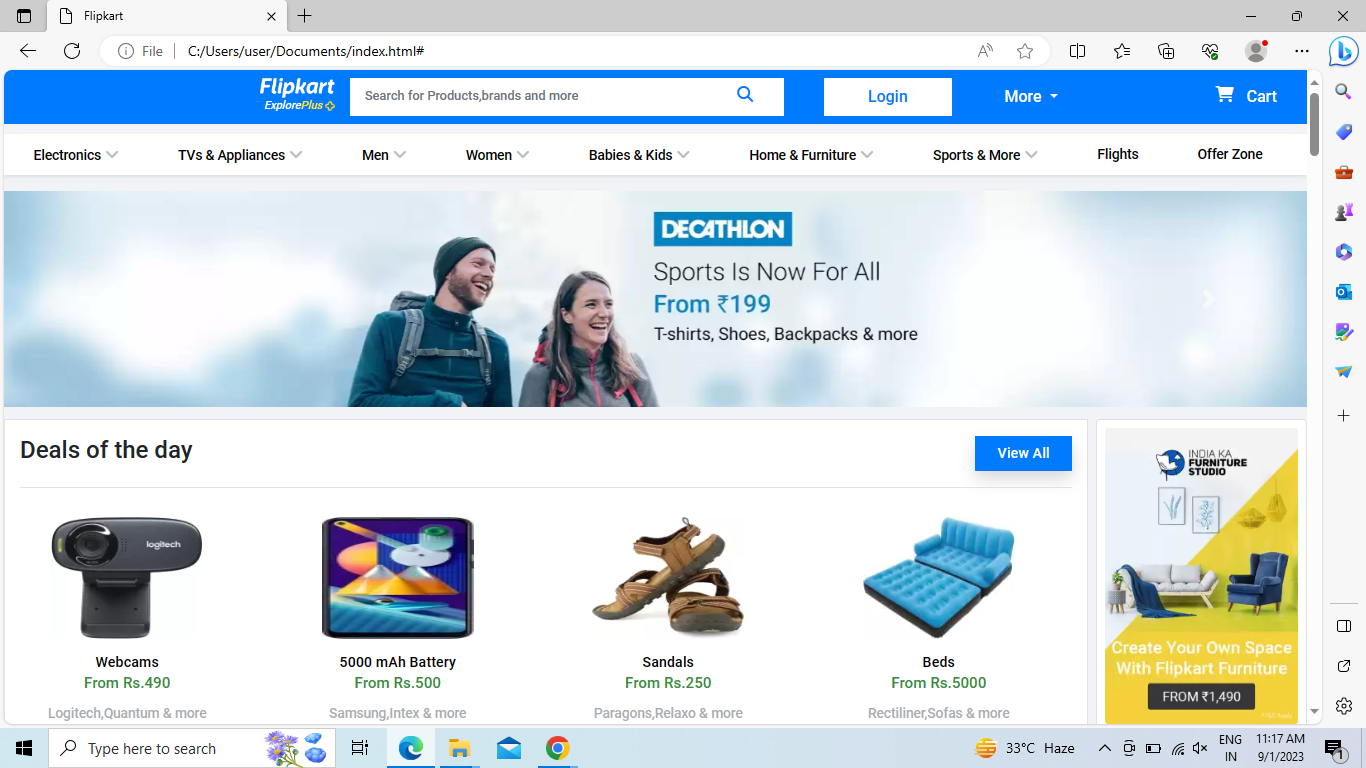The image size is (1366, 768).
Task: Open the browser Settings and more ellipsis
Action: pyautogui.click(x=1301, y=51)
